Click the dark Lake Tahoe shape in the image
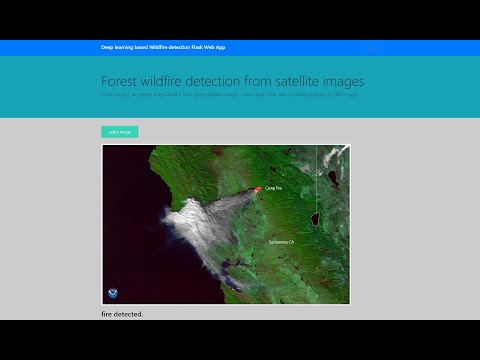The height and width of the screenshot is (360, 480). pyautogui.click(x=315, y=219)
